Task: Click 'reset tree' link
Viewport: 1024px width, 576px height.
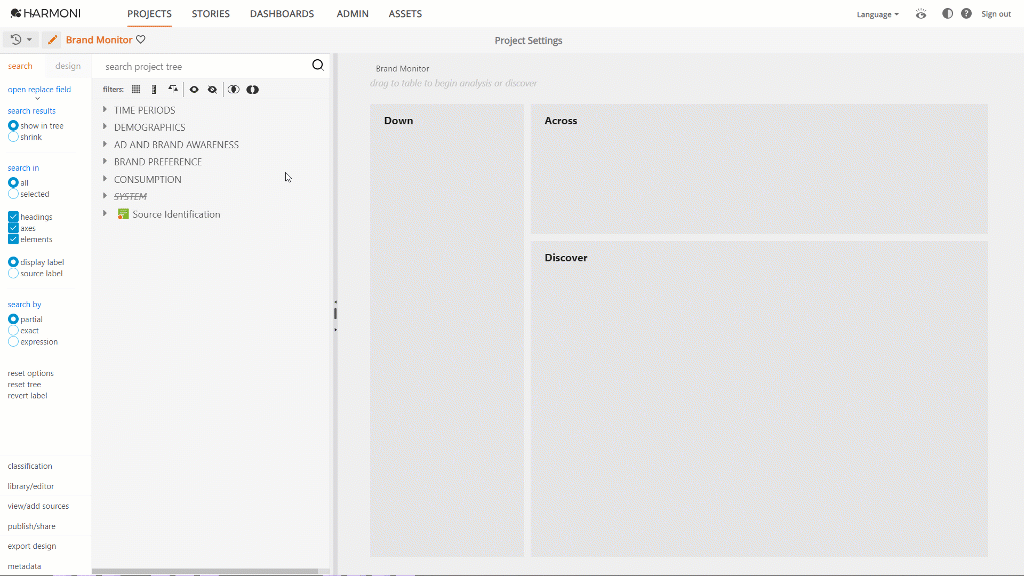Action: coord(24,385)
